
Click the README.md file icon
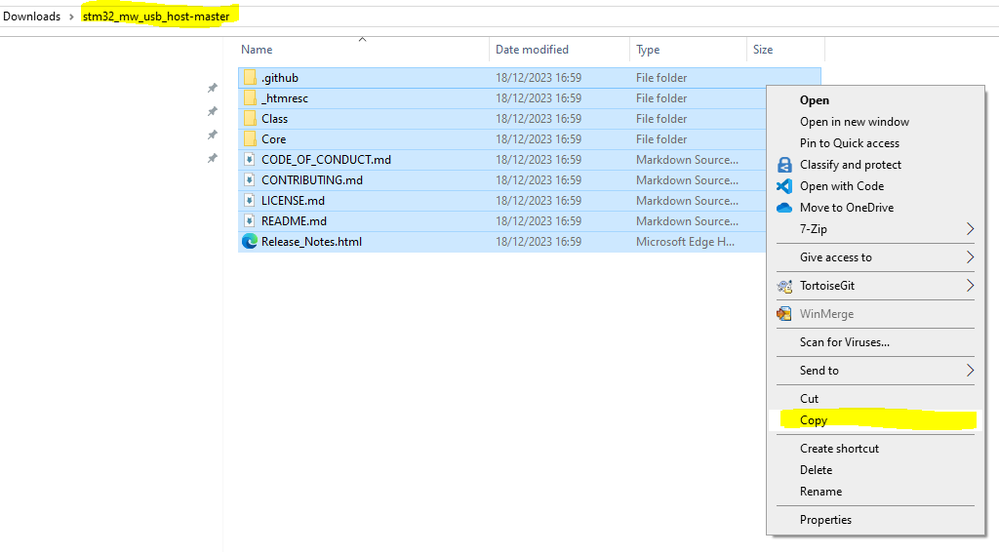click(x=250, y=221)
